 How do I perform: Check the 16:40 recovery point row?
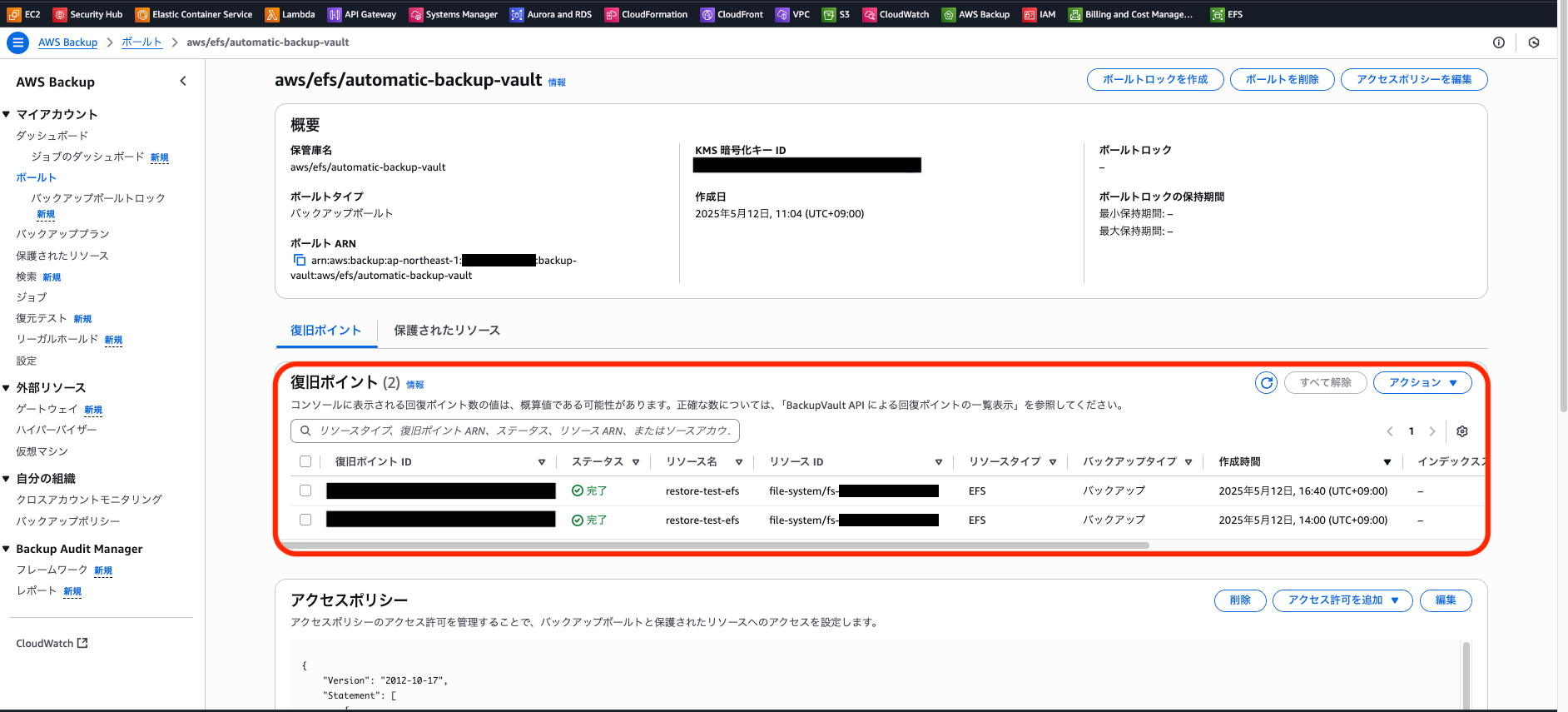(305, 490)
